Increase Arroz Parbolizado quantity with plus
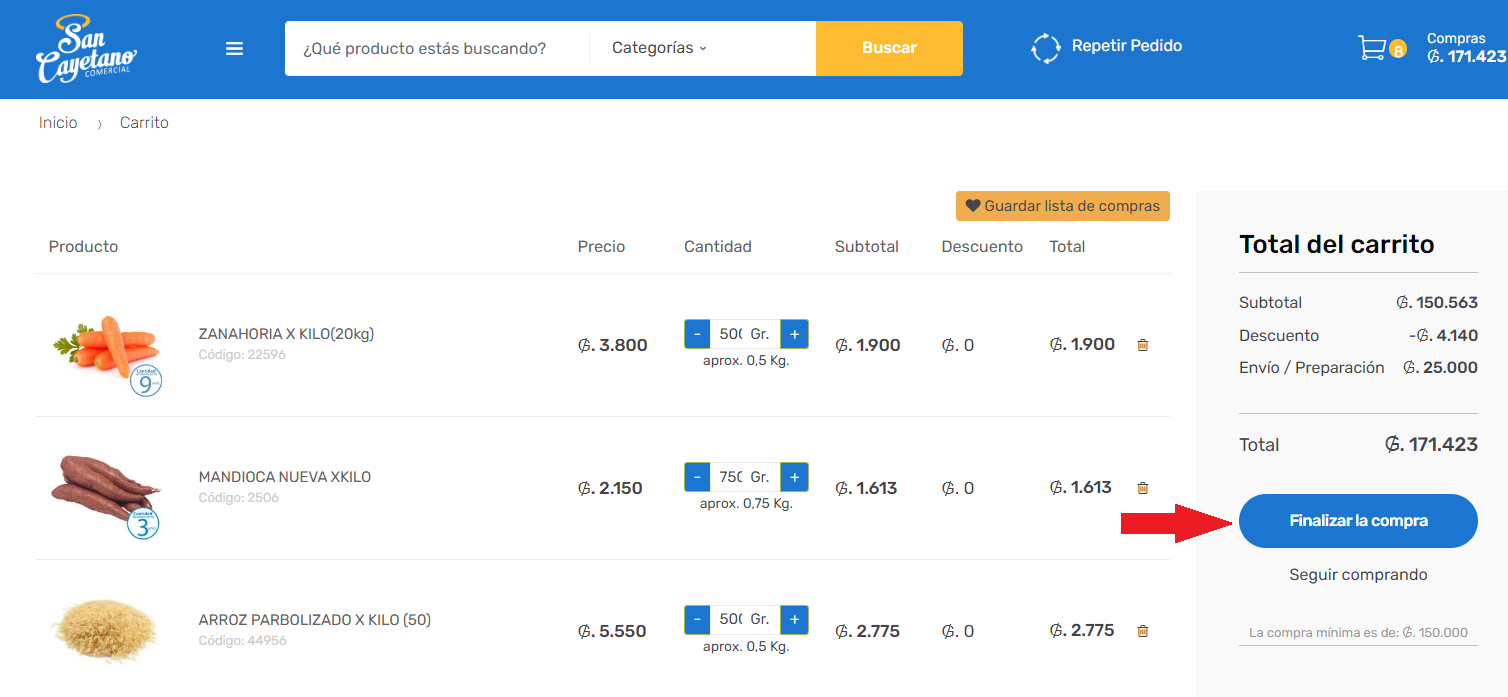 coord(794,620)
